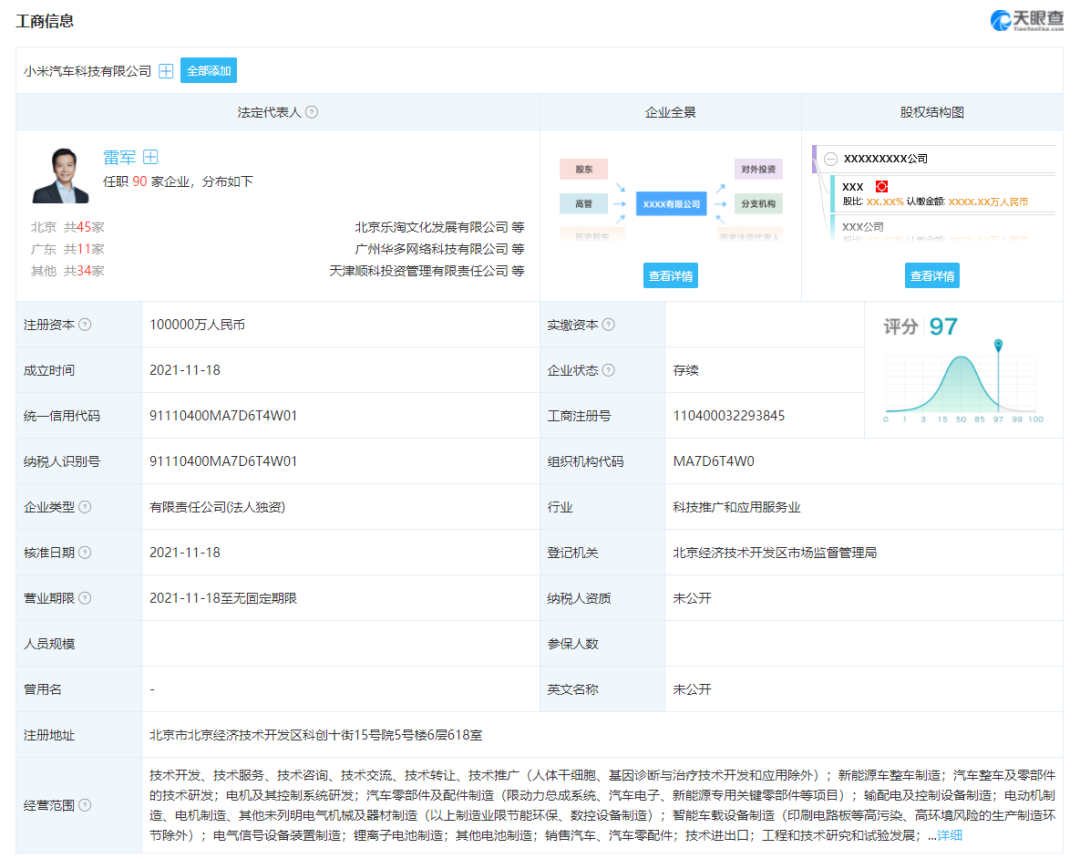Screen dimensions: 1080x859
Task: Click the help icon next to 注册资本
Action: 85,324
